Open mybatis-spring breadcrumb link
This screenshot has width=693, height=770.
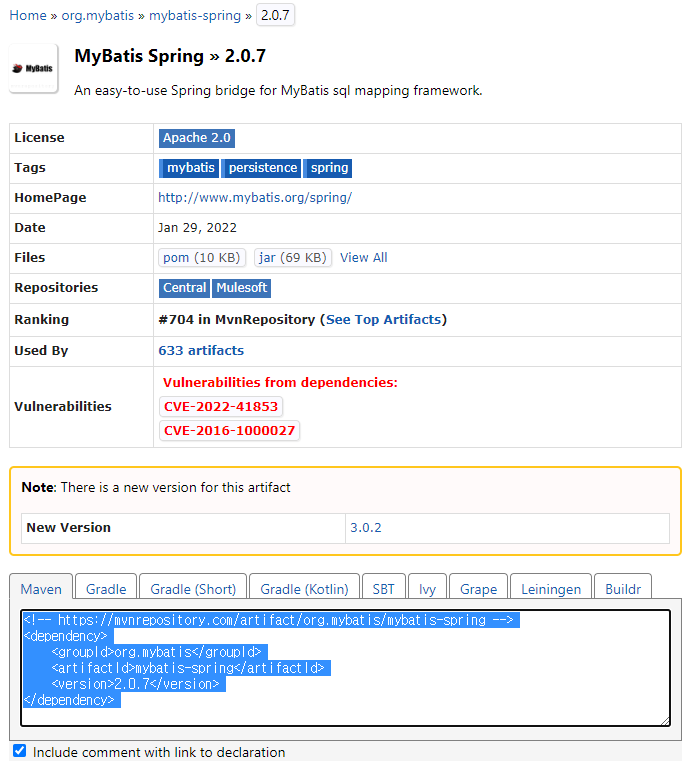(x=195, y=15)
